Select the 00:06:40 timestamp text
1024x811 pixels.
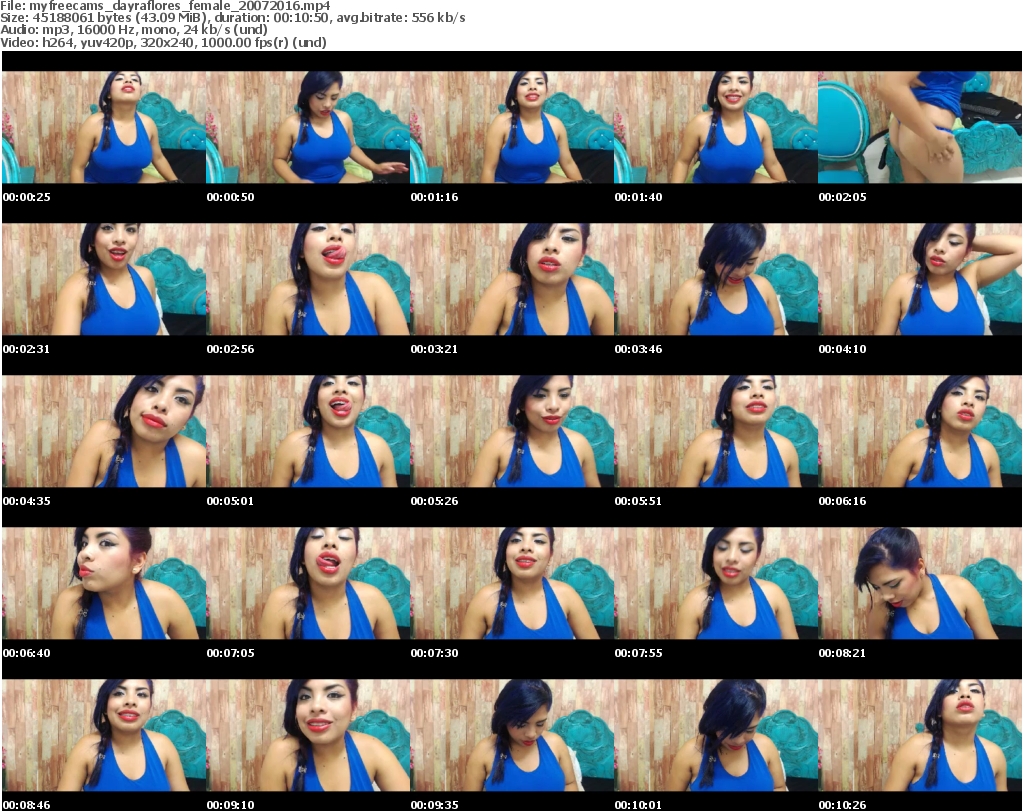pyautogui.click(x=27, y=653)
